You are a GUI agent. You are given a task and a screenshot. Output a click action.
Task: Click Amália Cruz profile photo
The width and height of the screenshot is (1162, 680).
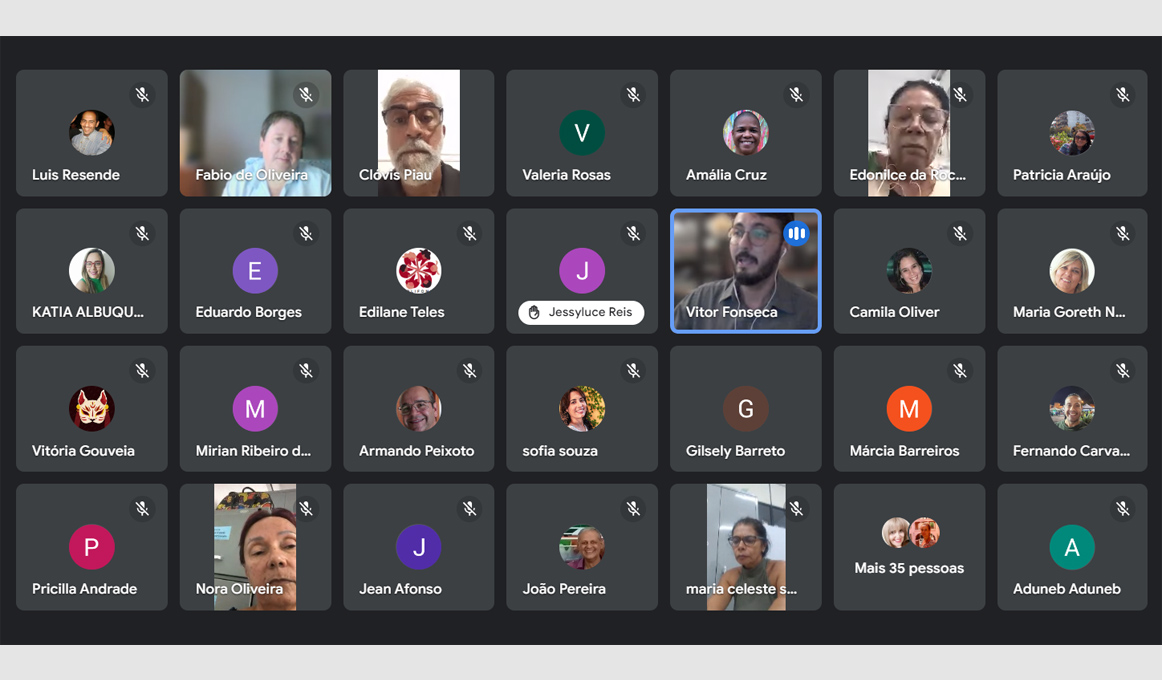click(x=746, y=133)
